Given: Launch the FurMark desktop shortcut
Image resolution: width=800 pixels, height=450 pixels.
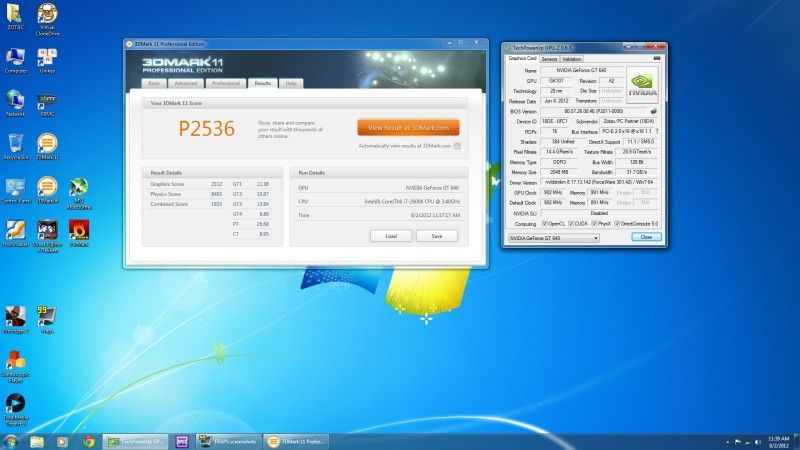Looking at the screenshot, I should (x=79, y=233).
